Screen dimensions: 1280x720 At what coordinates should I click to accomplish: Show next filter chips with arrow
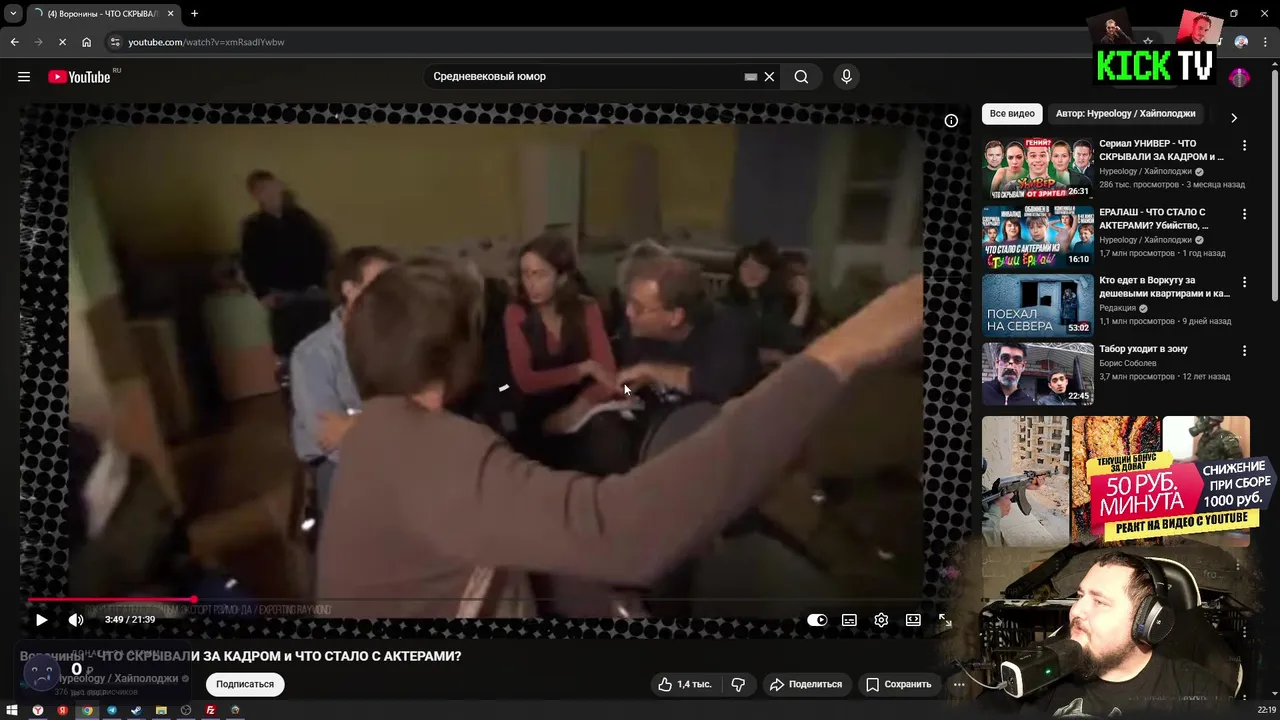[x=1234, y=117]
